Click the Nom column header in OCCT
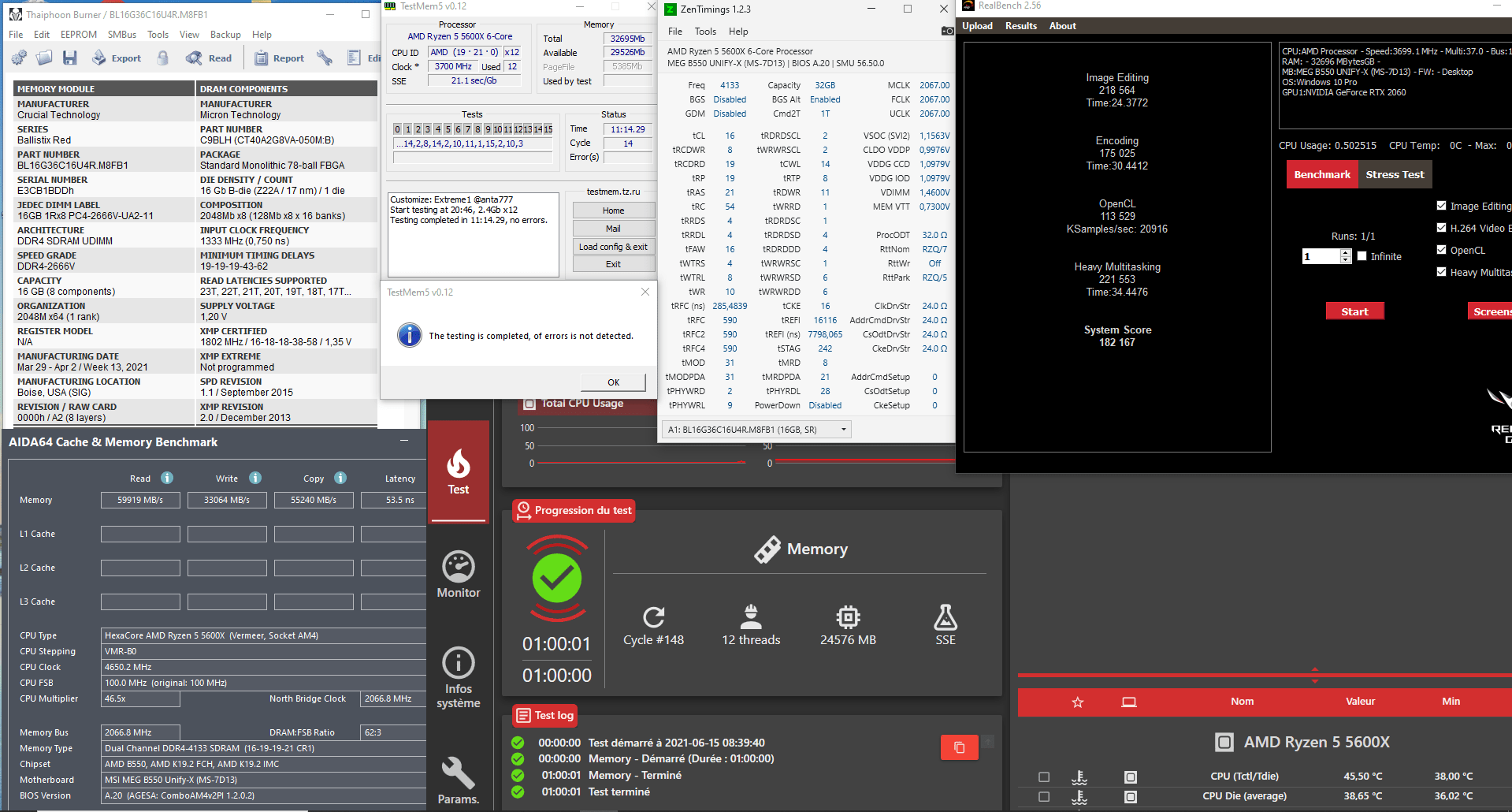The image size is (1512, 812). 1242,702
